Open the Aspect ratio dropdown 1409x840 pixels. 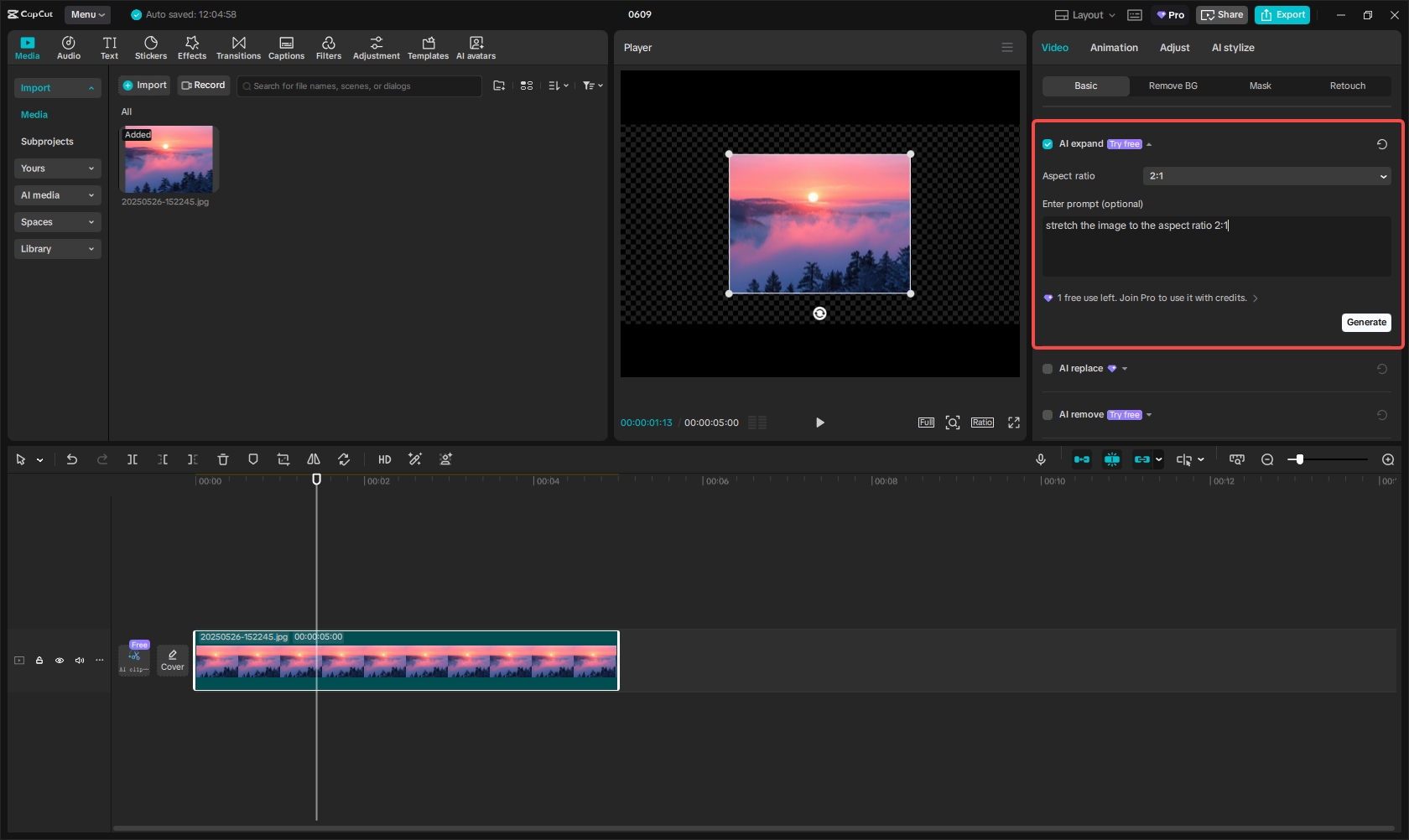pyautogui.click(x=1266, y=176)
